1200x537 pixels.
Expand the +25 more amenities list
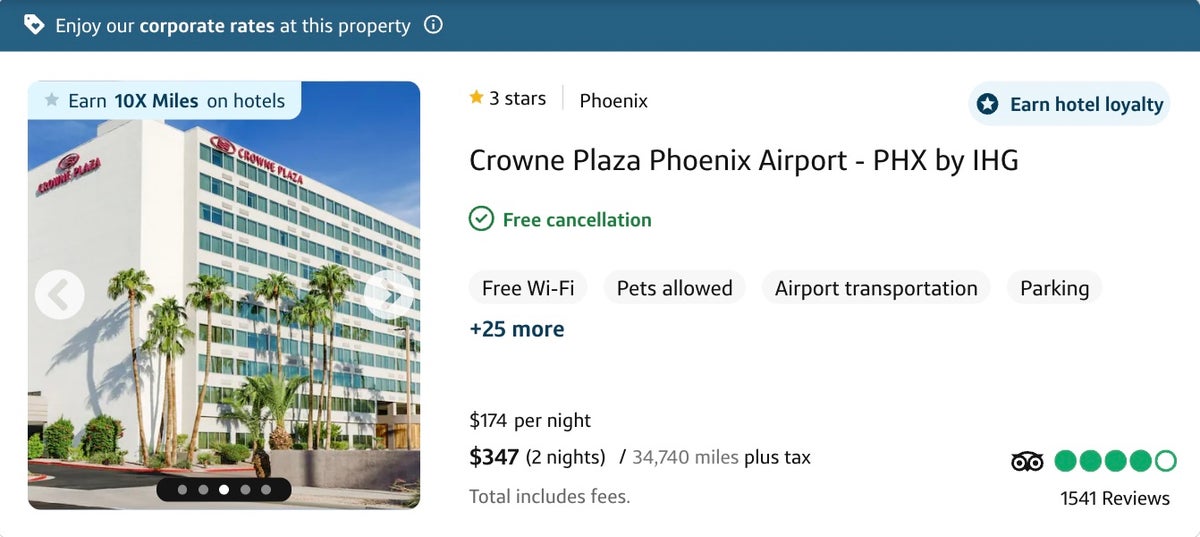point(516,329)
